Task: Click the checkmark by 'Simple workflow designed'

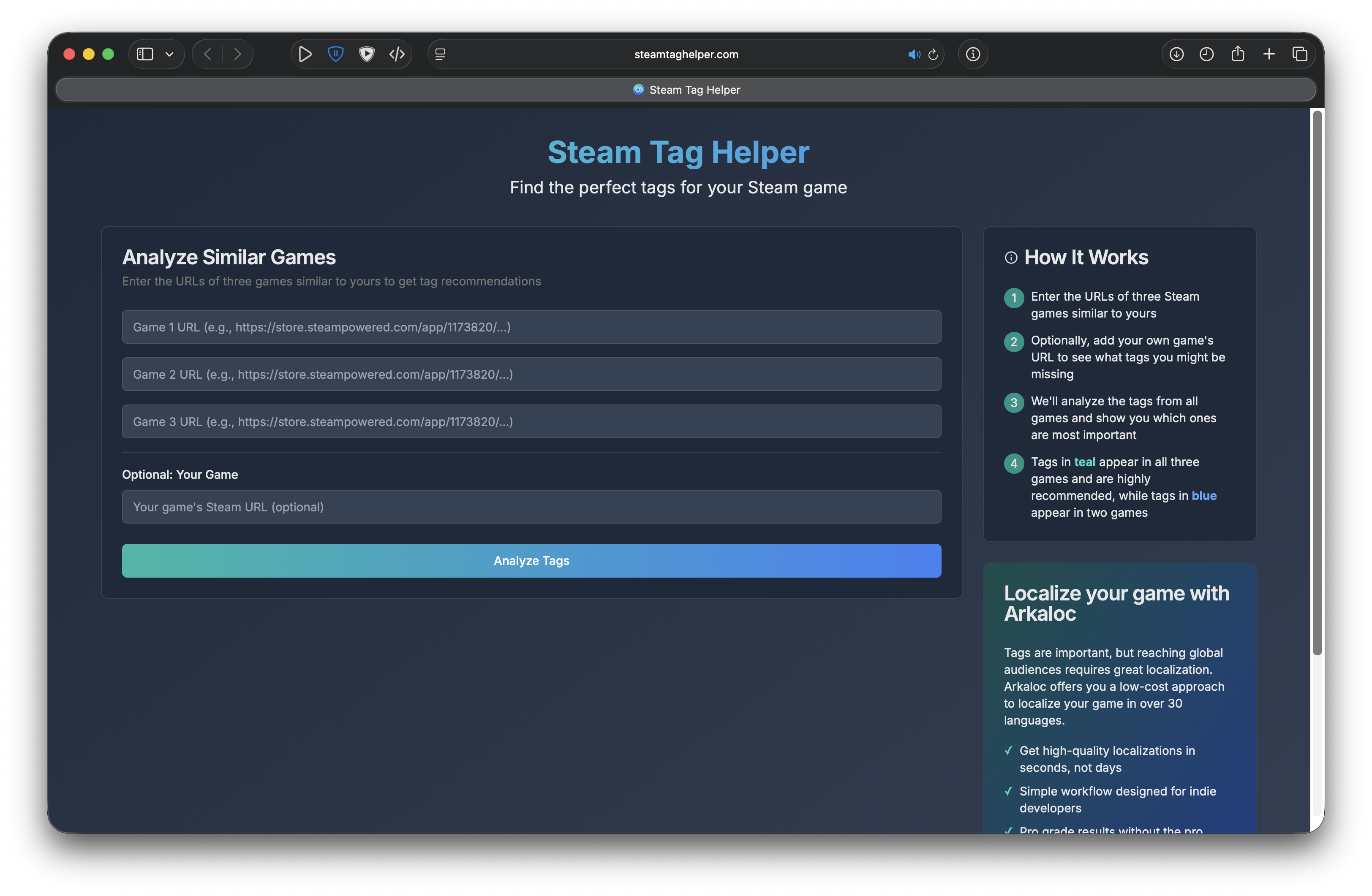Action: pos(1009,791)
